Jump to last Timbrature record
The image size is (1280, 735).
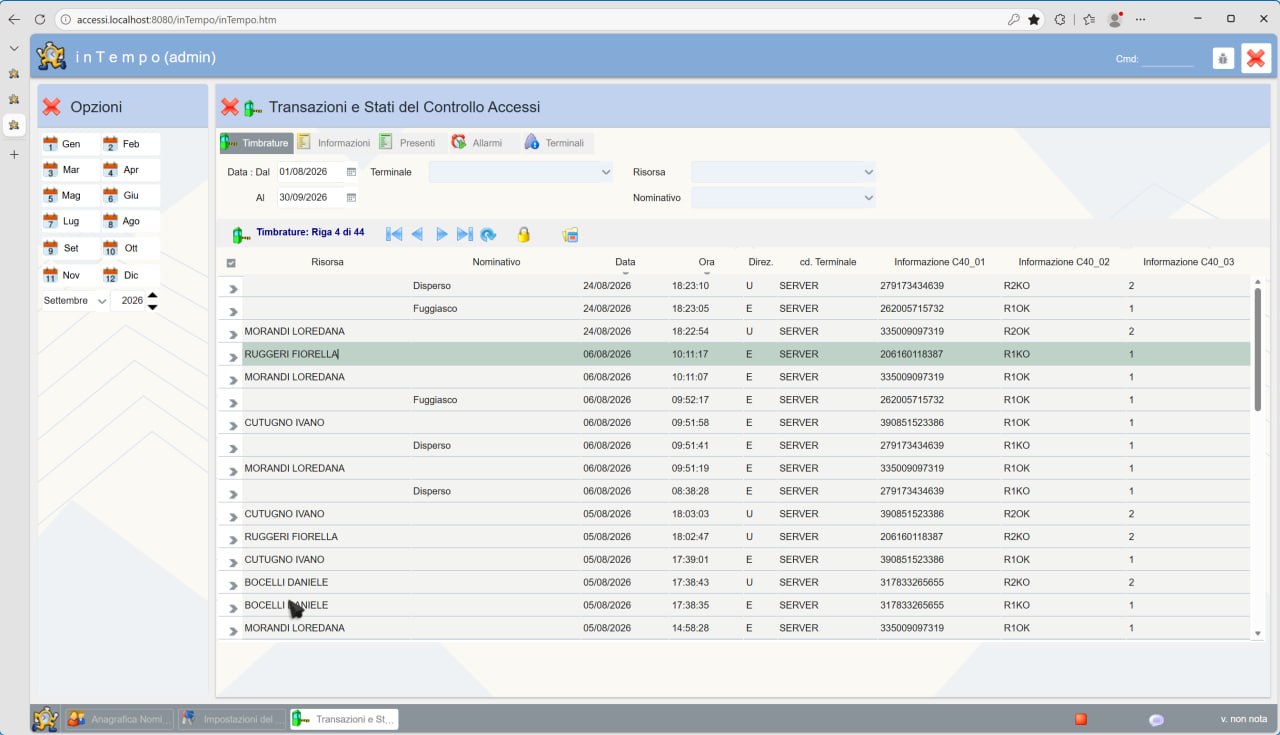(464, 234)
